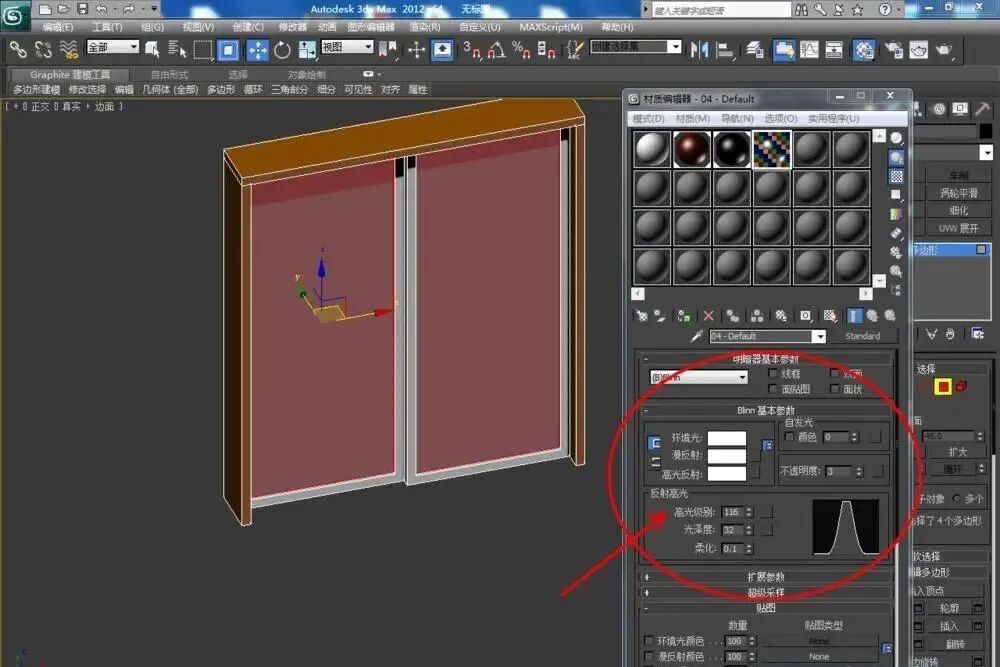
Task: Open material editor 材质(M) menu
Action: pyautogui.click(x=693, y=119)
